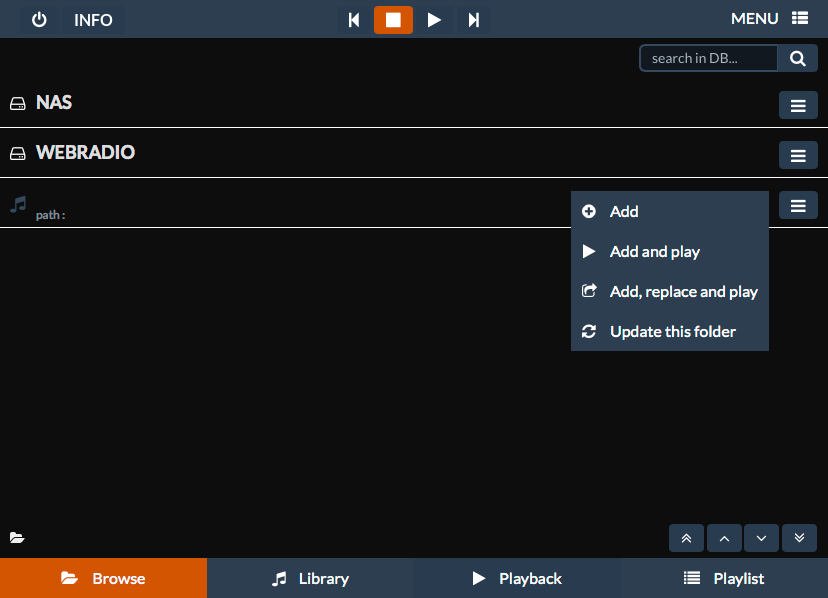This screenshot has width=828, height=598.
Task: Open the INFO button
Action: [93, 20]
